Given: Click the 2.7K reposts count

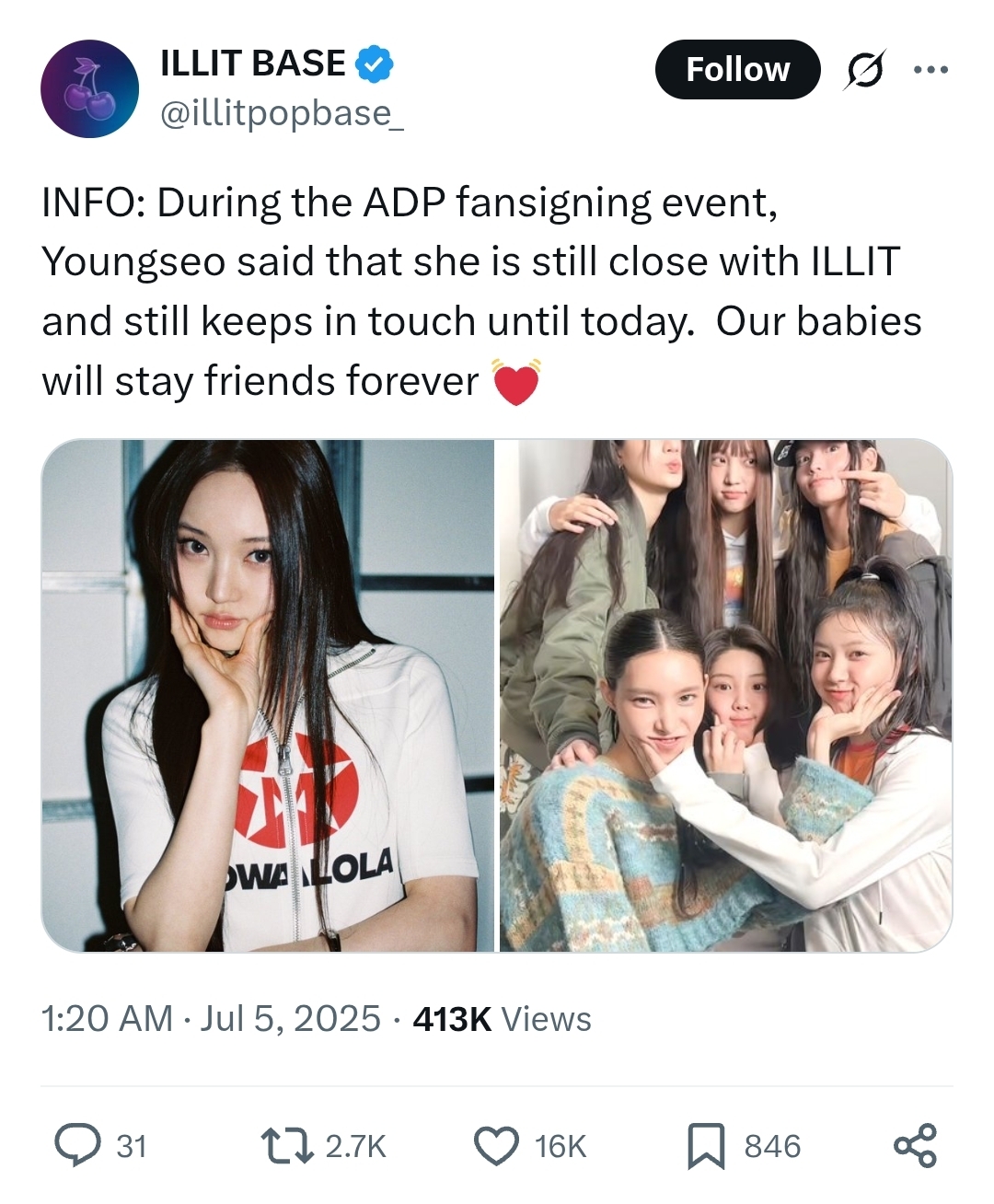Looking at the screenshot, I should pyautogui.click(x=356, y=1147).
